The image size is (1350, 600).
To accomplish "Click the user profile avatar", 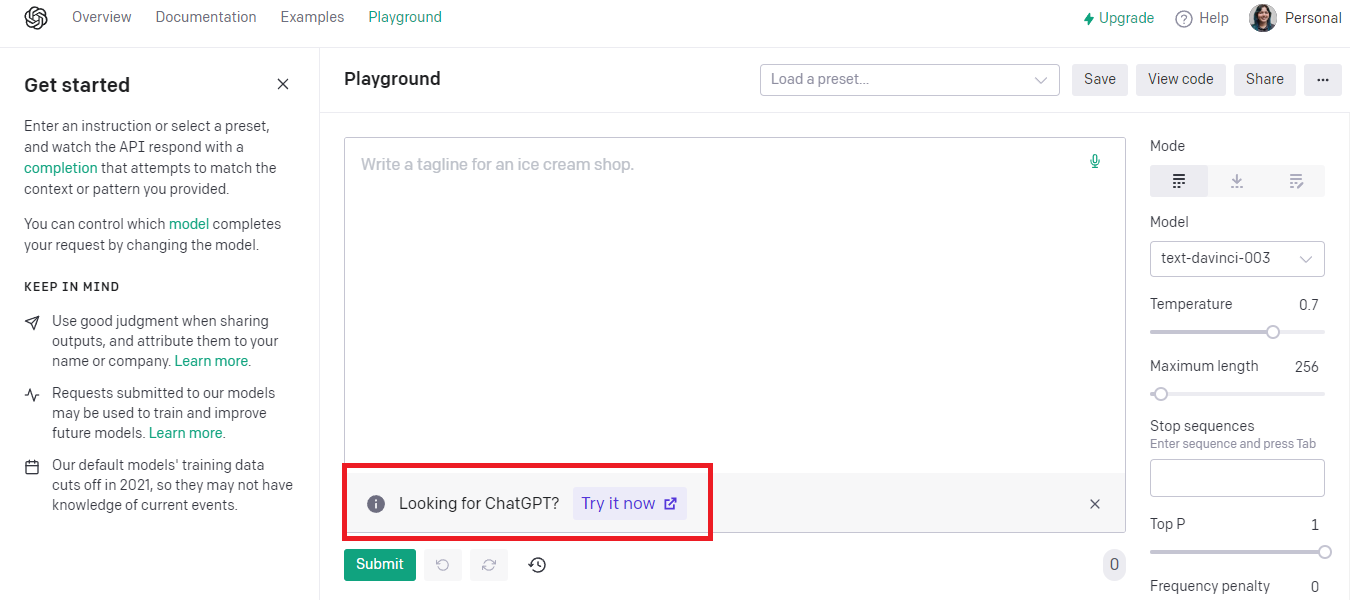I will click(x=1263, y=18).
